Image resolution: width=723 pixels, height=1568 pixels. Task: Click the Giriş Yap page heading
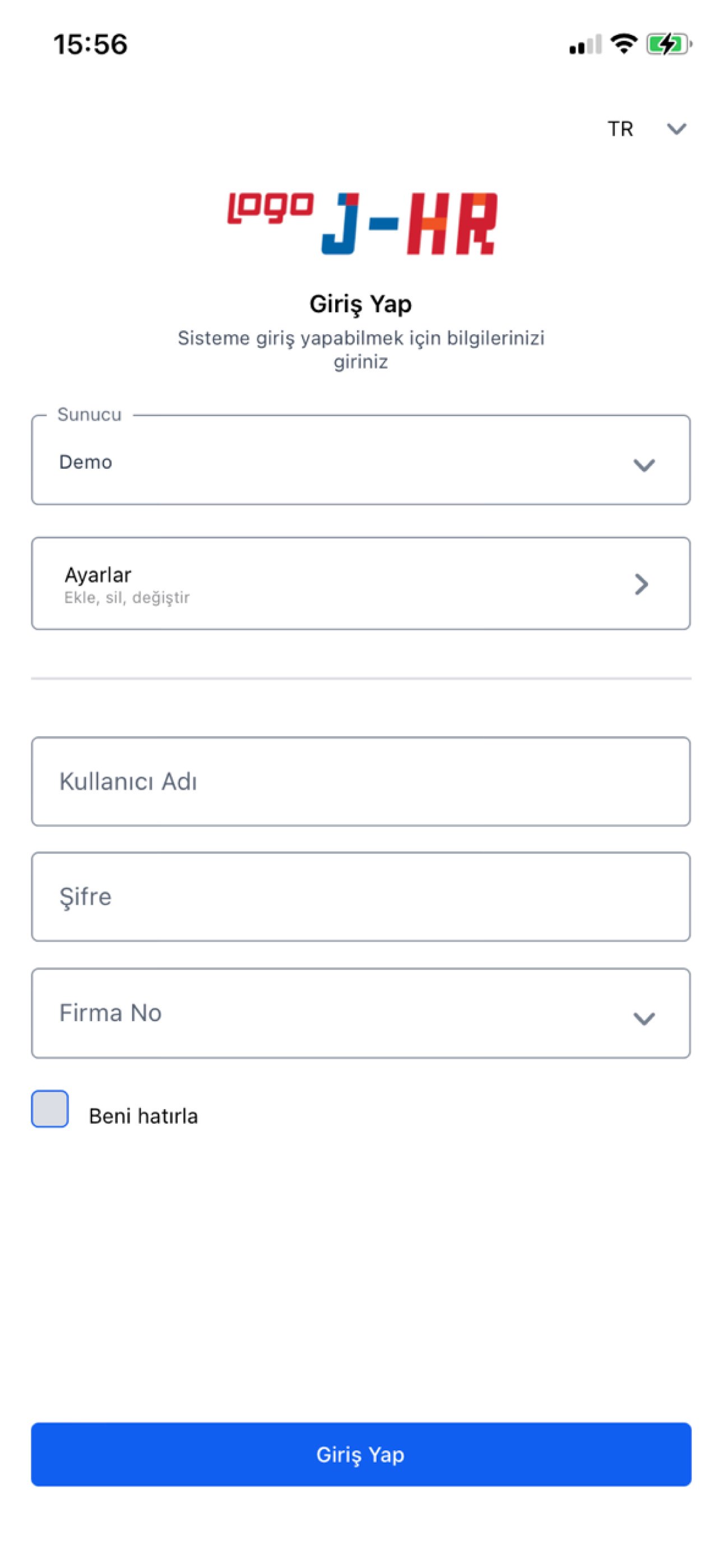(360, 304)
